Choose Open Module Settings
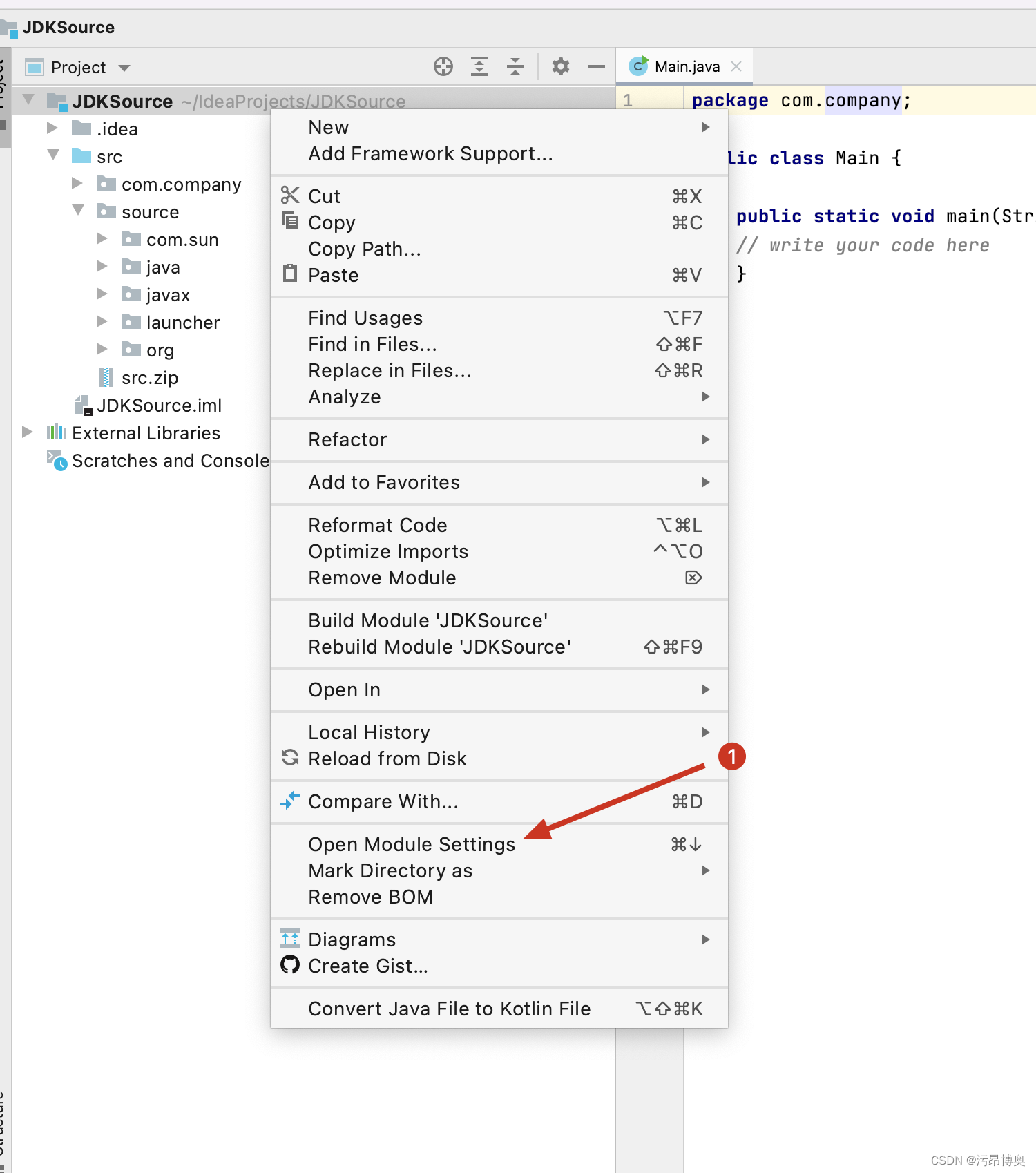Screen dimensions: 1036x1173 click(499, 844)
